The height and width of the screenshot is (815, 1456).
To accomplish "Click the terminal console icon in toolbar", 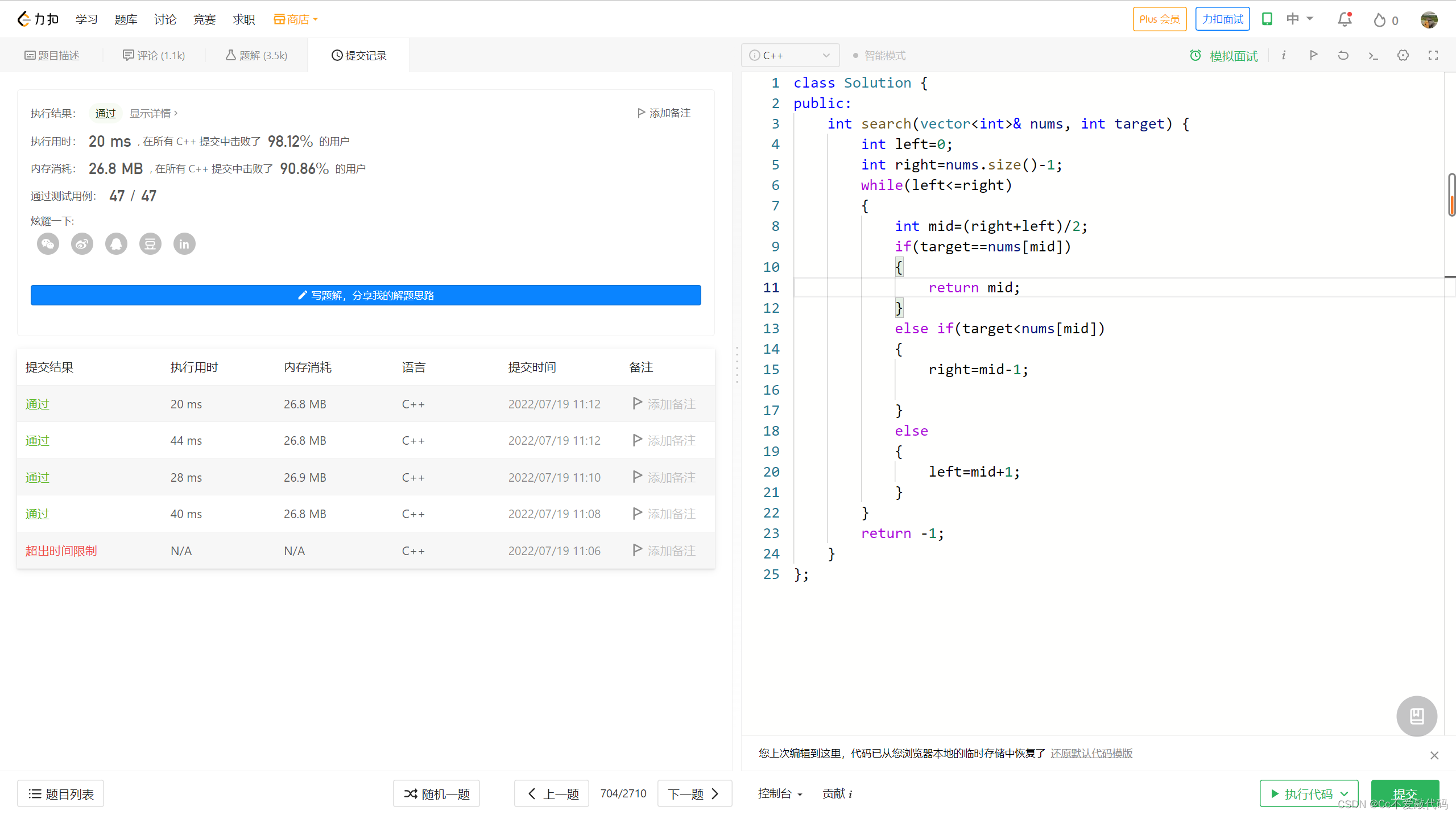I will [1373, 55].
